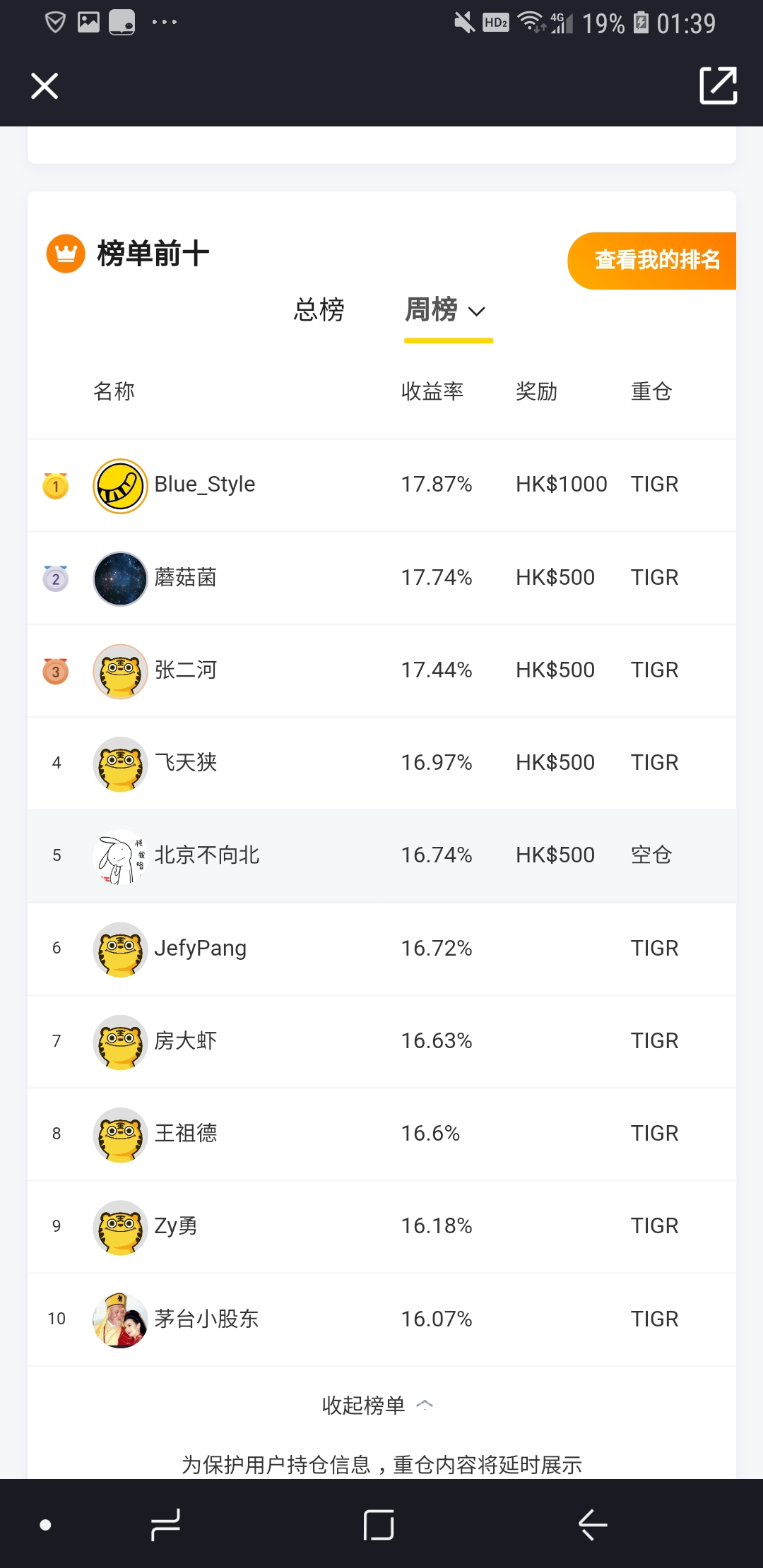The width and height of the screenshot is (763, 1568).
Task: Tap Android back navigation button
Action: (x=592, y=1524)
